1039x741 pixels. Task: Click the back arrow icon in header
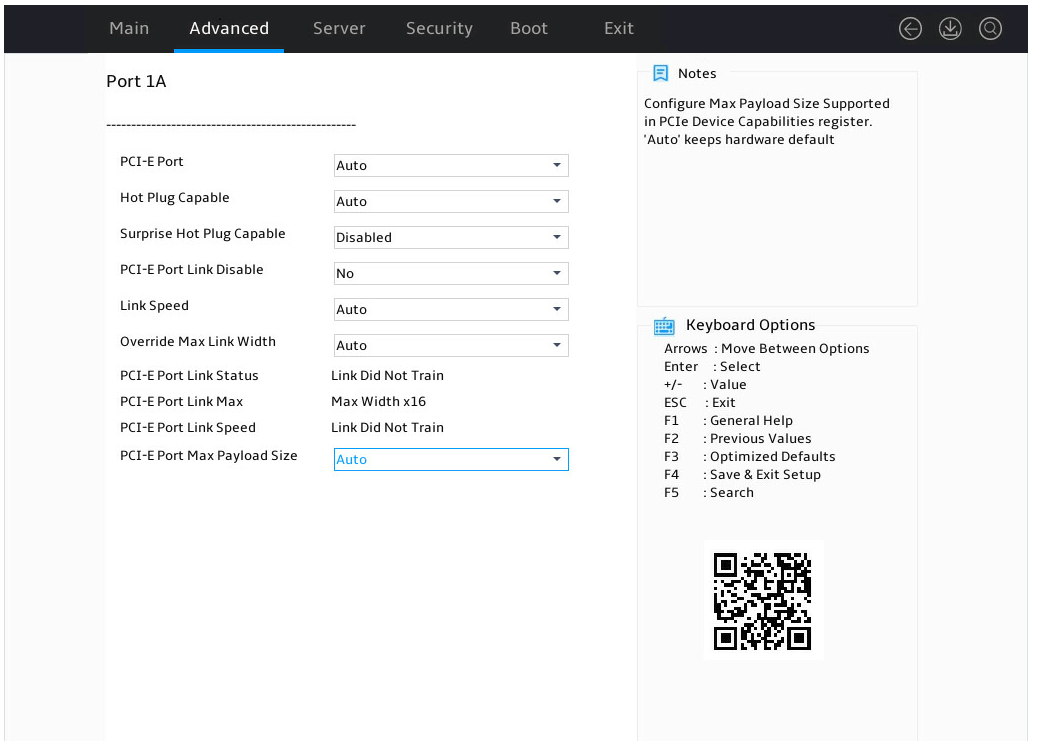click(x=910, y=28)
